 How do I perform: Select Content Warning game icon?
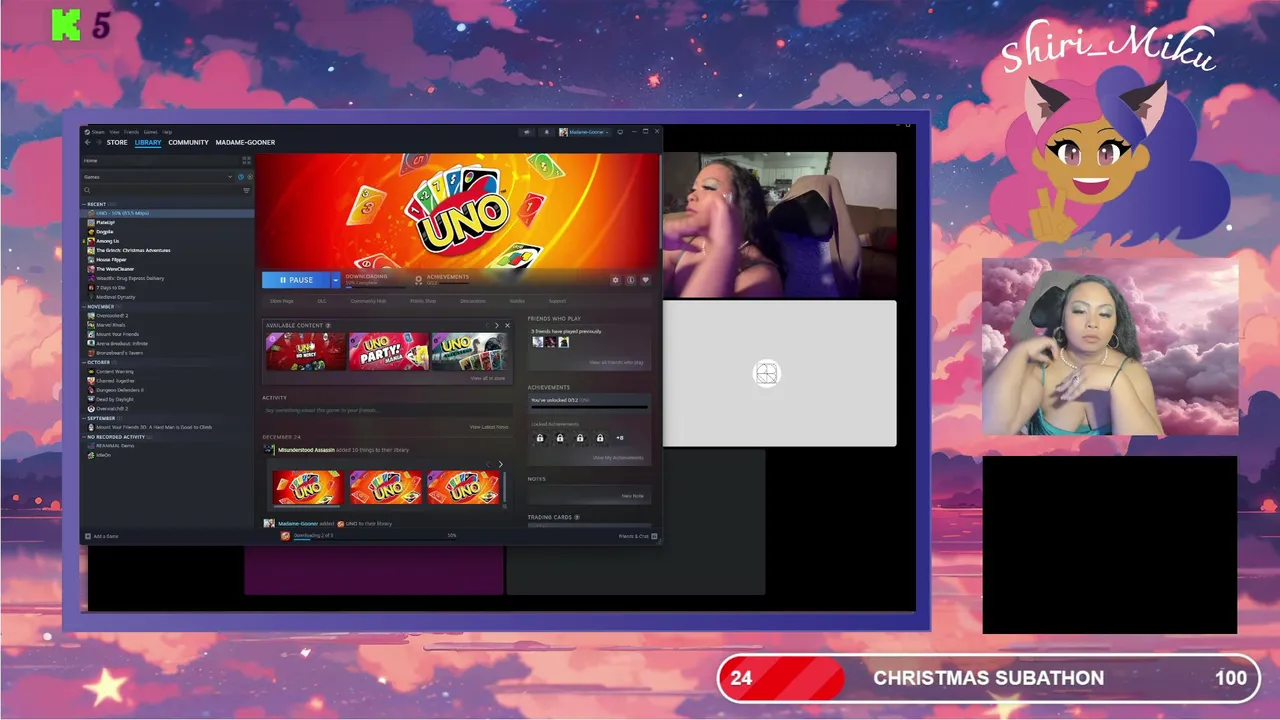91,371
